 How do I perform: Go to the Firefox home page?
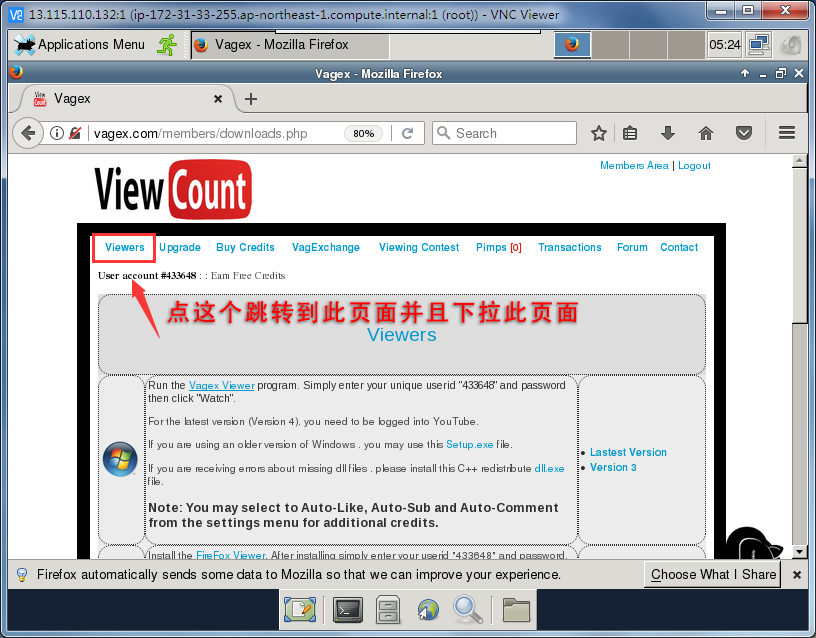tap(705, 132)
